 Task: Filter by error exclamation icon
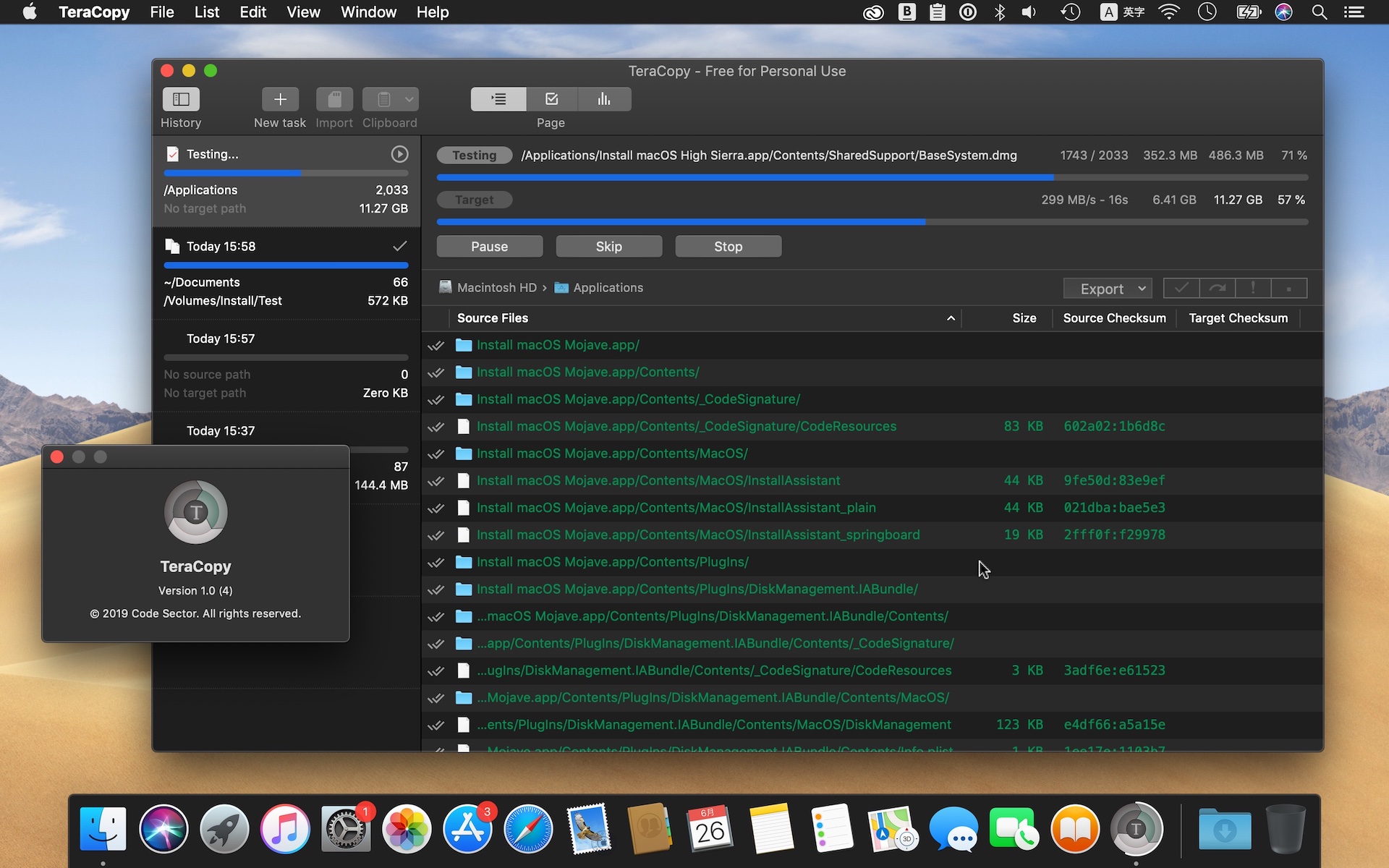[1253, 289]
